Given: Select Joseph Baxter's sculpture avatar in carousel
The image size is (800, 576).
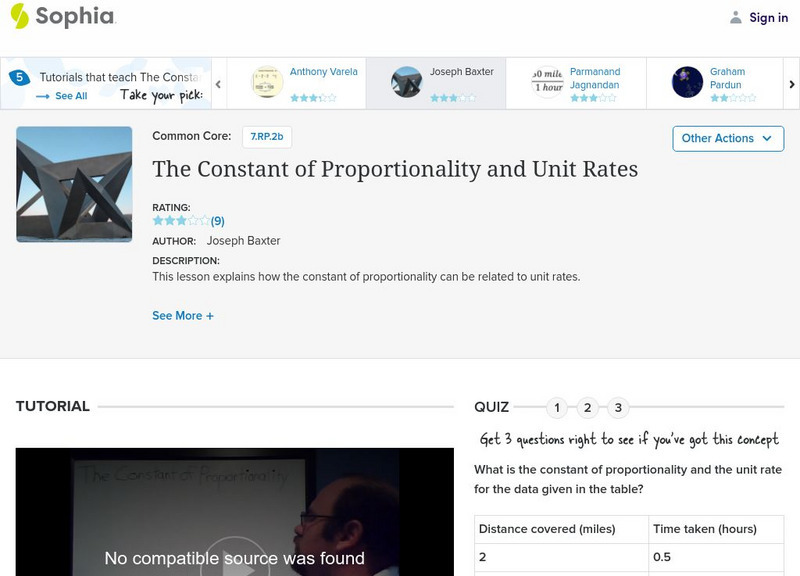Looking at the screenshot, I should click(x=407, y=82).
